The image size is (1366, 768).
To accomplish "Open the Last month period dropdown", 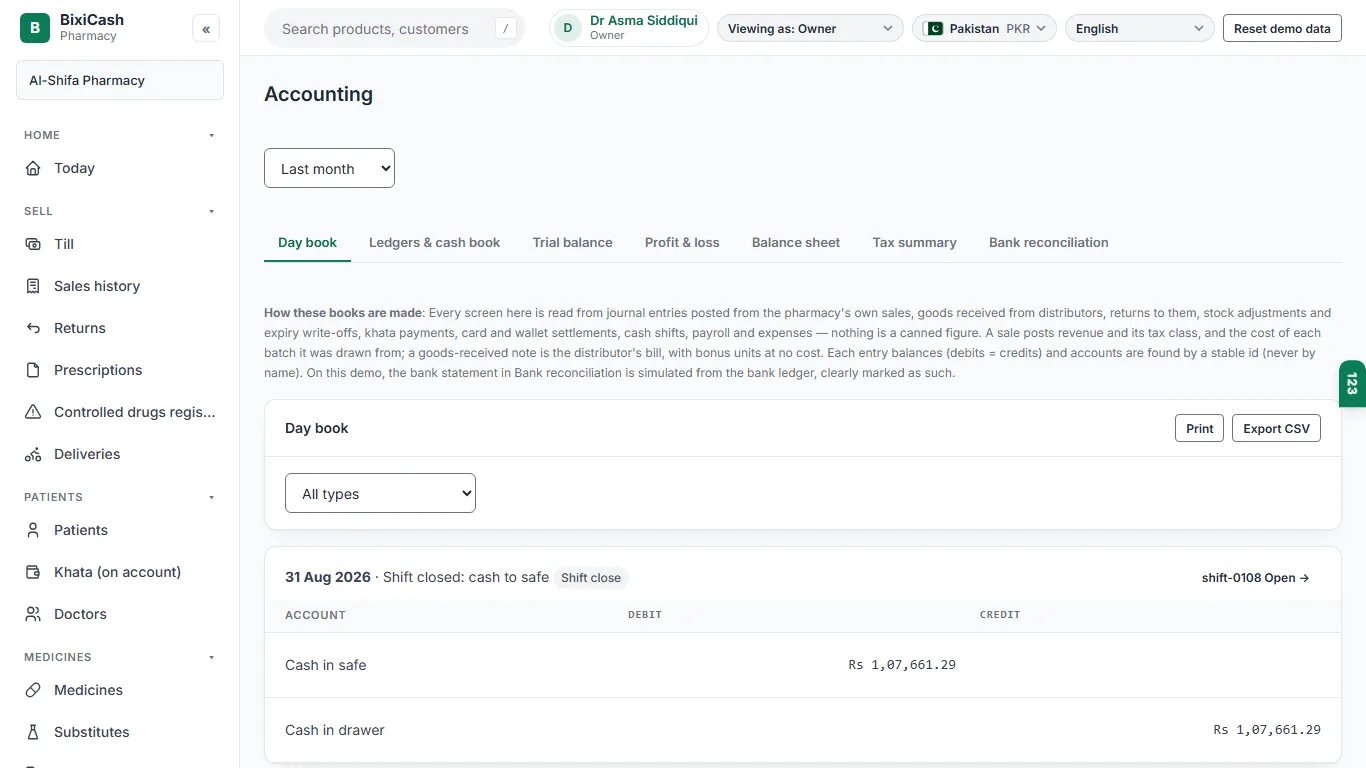I will point(329,168).
